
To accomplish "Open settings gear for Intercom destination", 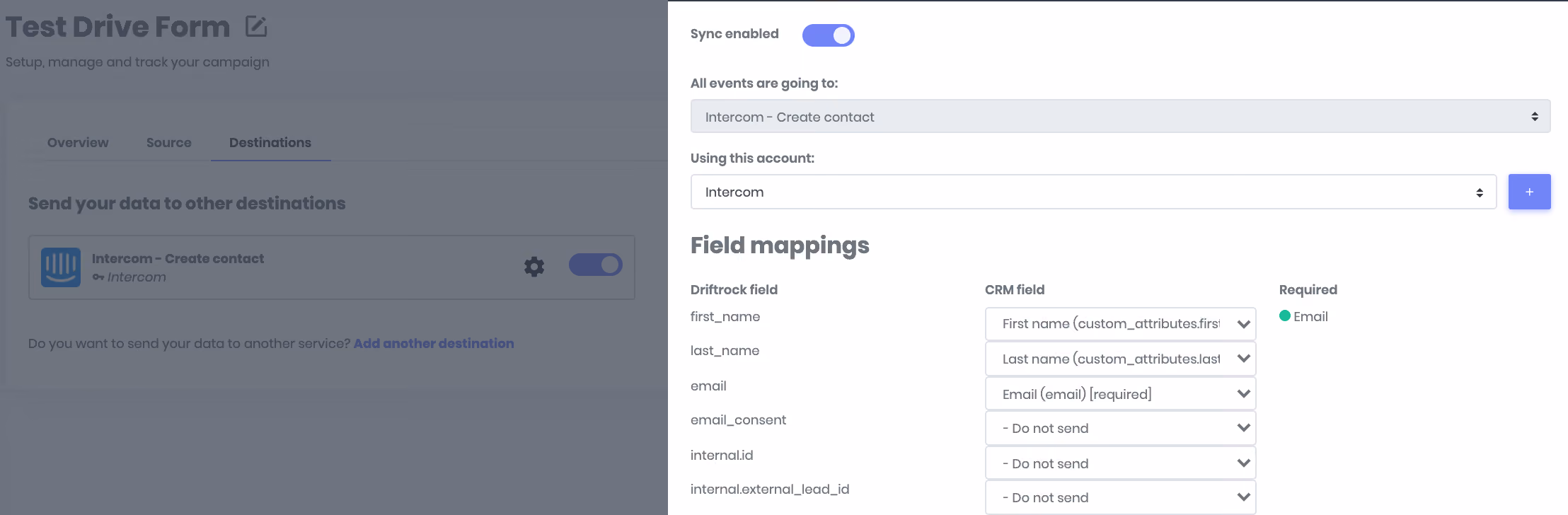I will (534, 267).
